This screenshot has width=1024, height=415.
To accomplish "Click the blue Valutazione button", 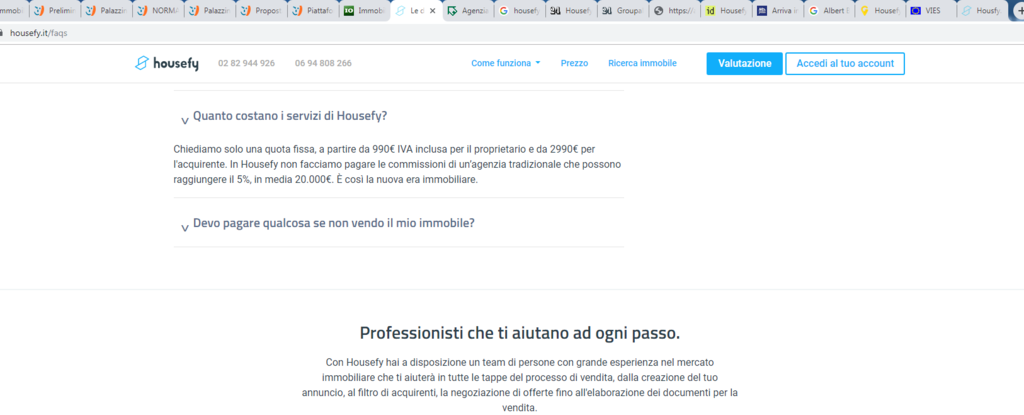I will (x=744, y=63).
